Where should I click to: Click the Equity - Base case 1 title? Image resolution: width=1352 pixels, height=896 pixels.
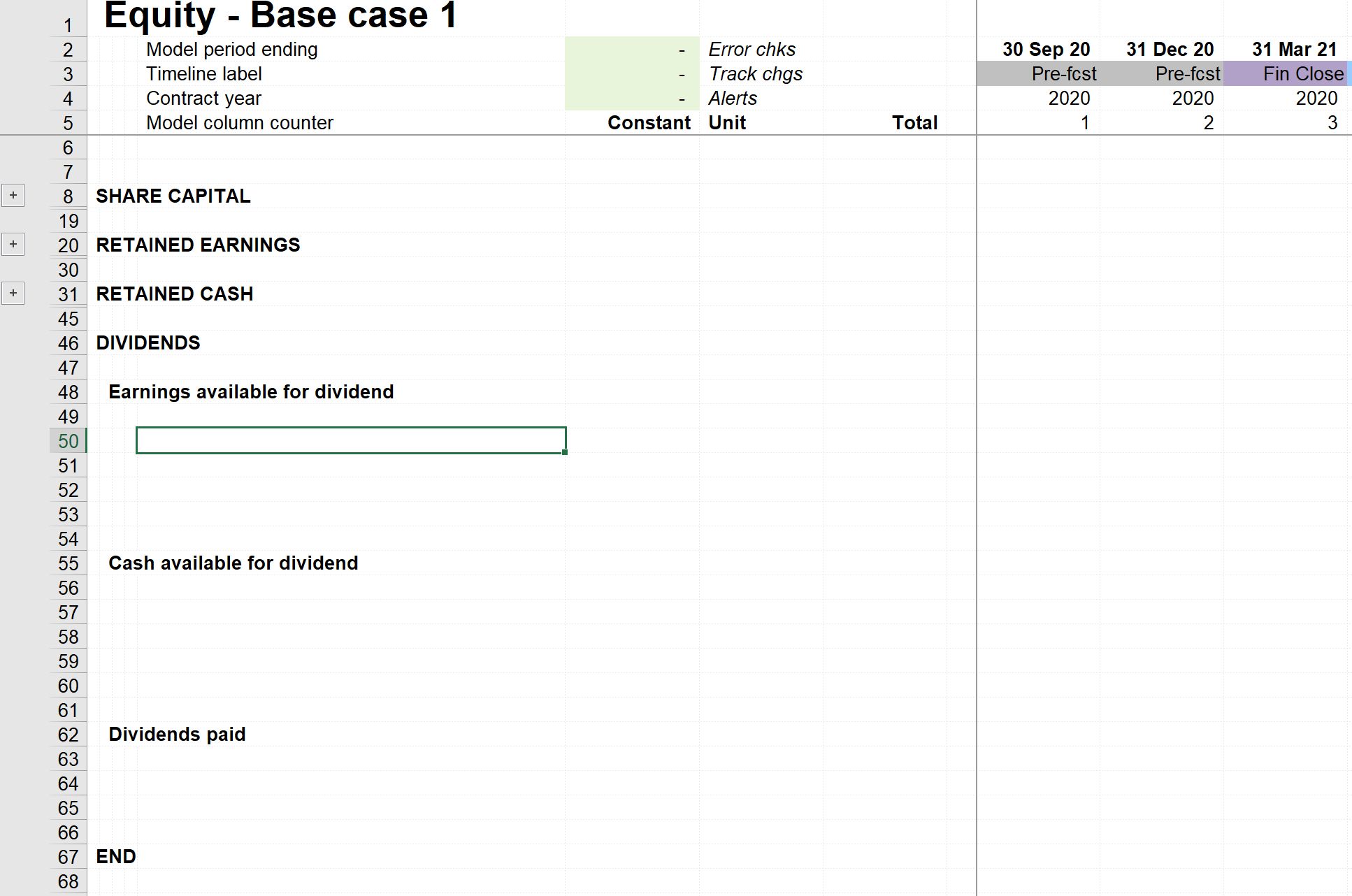pos(280,15)
